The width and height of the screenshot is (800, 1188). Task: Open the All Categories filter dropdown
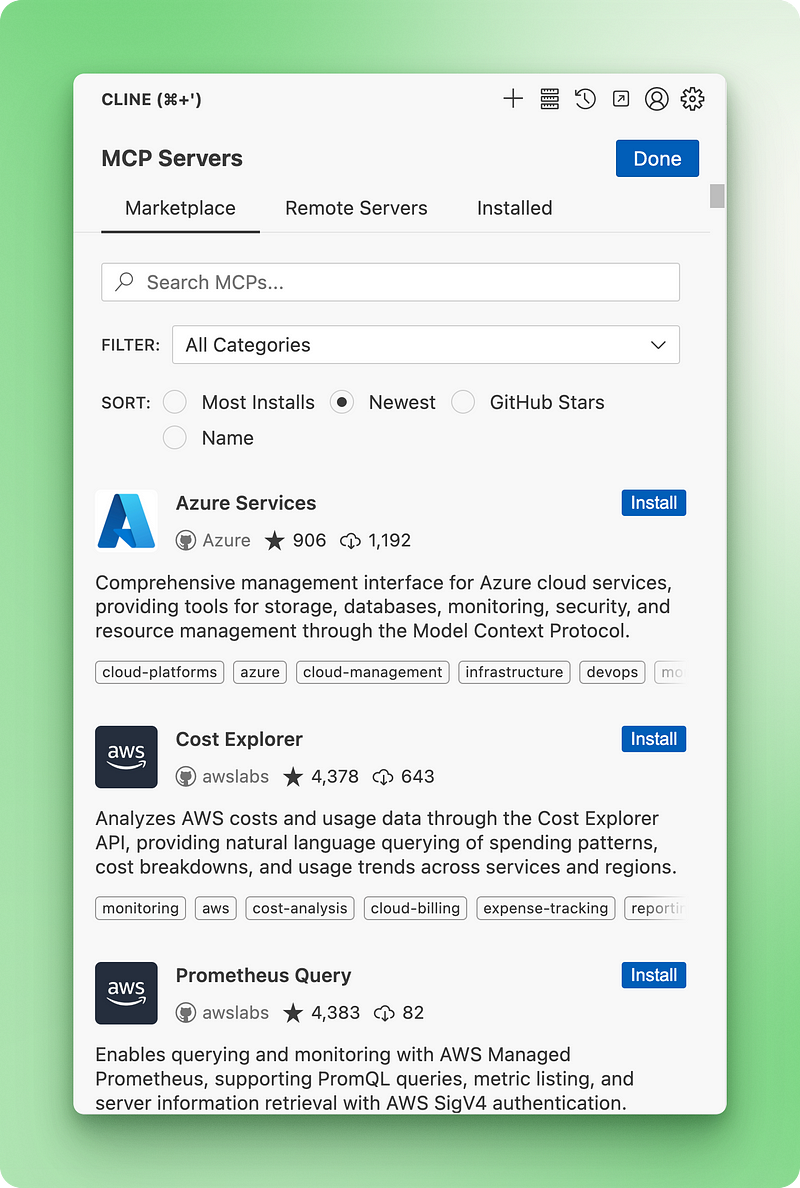[x=426, y=345]
